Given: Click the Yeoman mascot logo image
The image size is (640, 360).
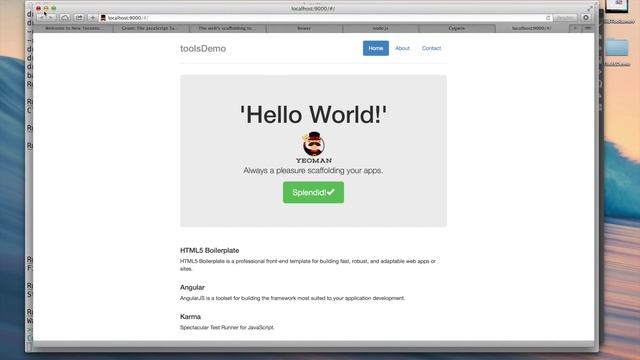Looking at the screenshot, I should [x=313, y=147].
